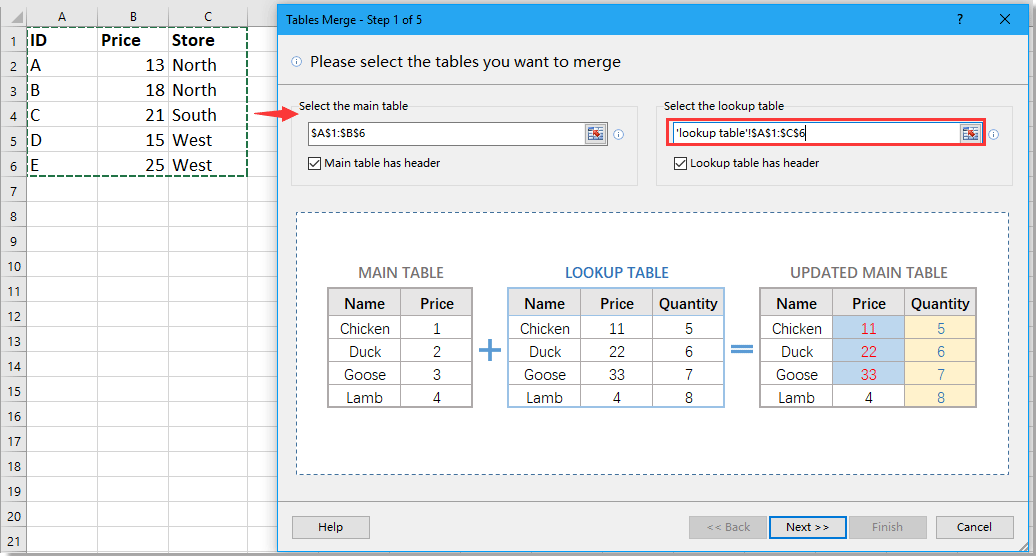Click the question mark in the title bar

[960, 19]
